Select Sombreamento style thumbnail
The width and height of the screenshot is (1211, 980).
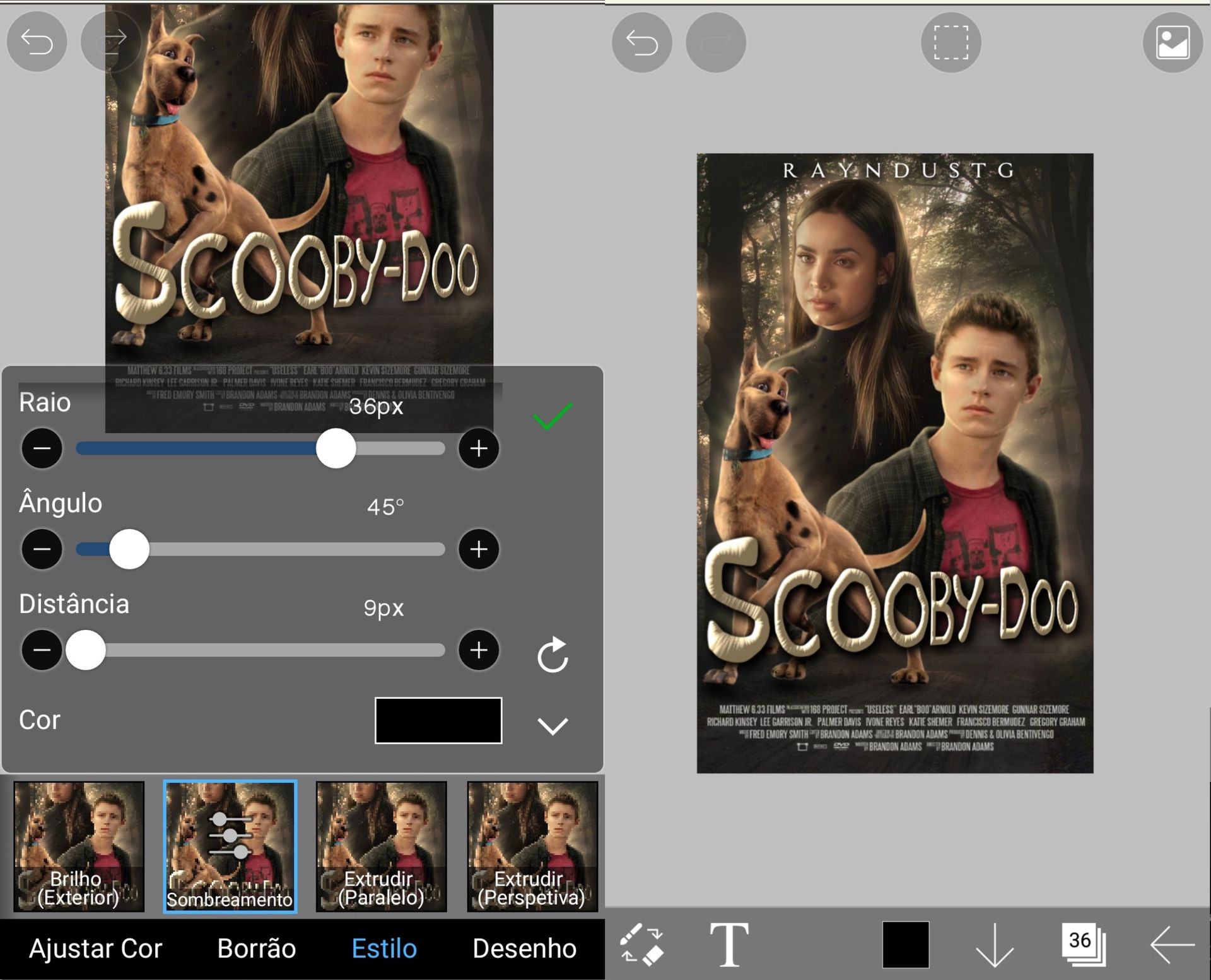click(x=230, y=846)
